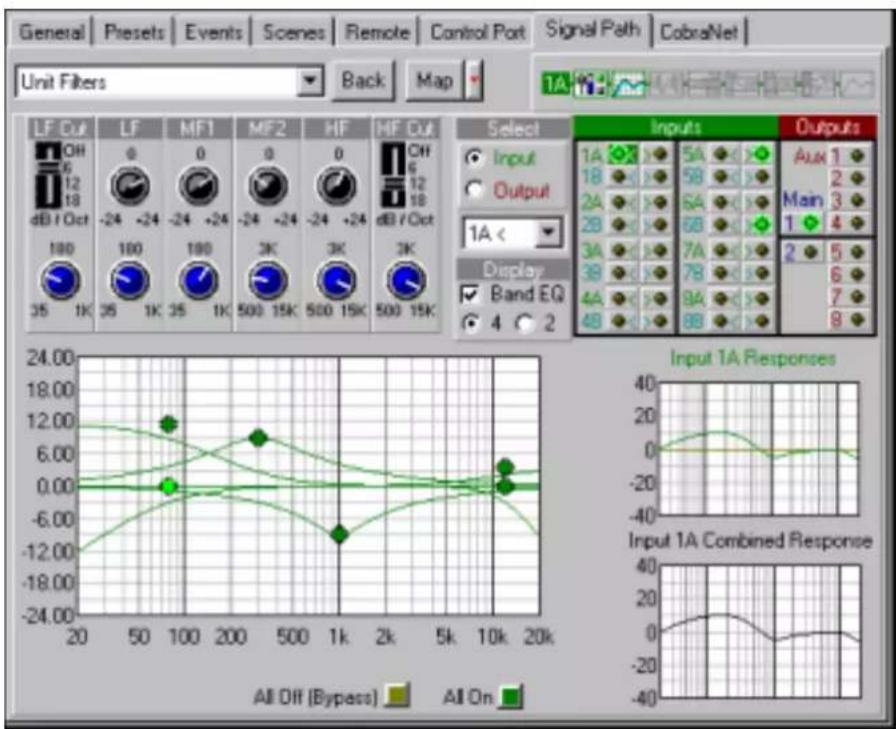Click the Back button

click(x=363, y=81)
